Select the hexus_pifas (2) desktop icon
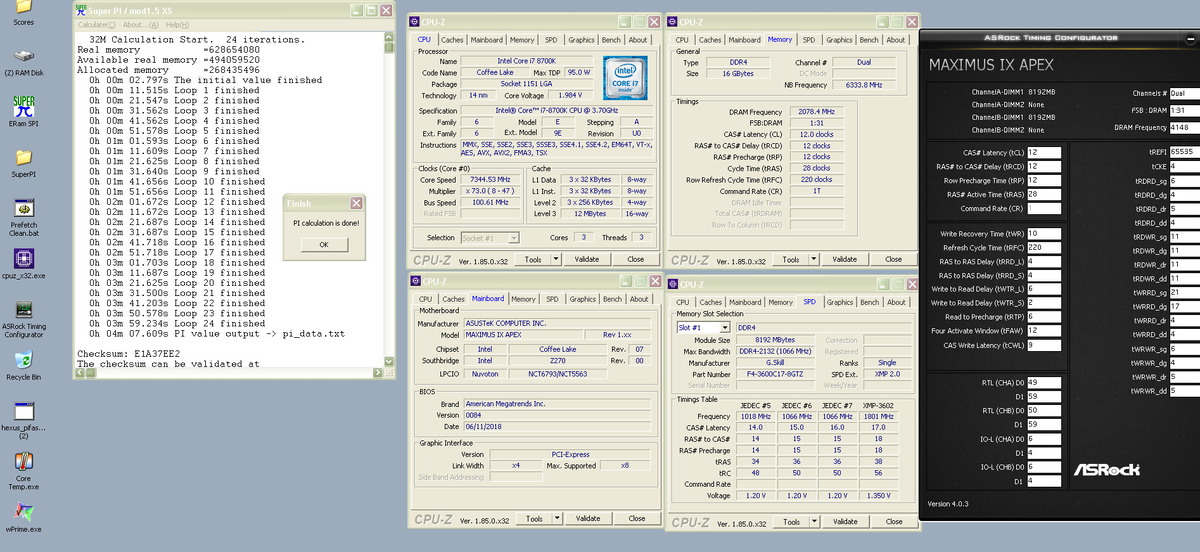 [23, 420]
